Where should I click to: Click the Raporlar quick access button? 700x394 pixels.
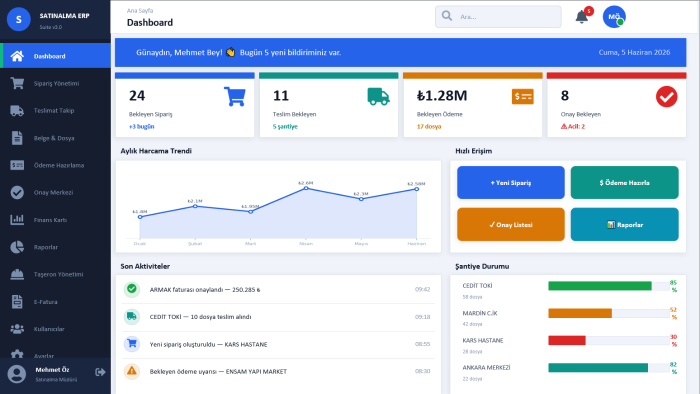tap(625, 224)
